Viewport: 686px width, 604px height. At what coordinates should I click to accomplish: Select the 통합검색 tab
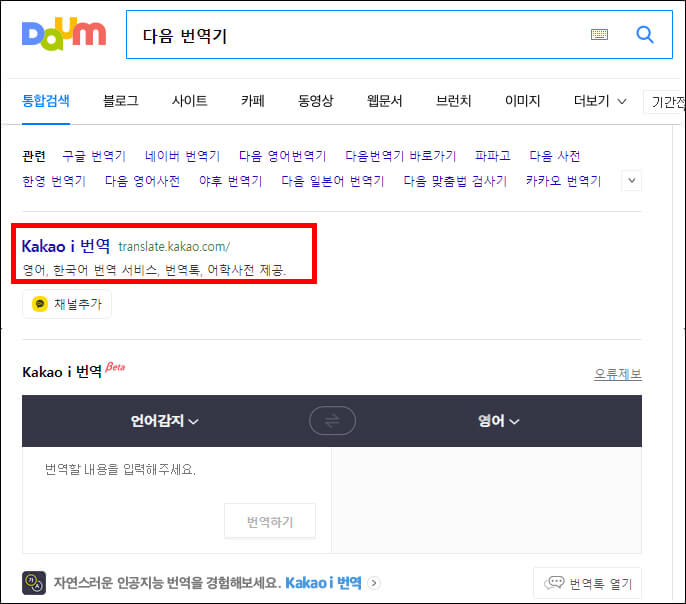pos(46,101)
